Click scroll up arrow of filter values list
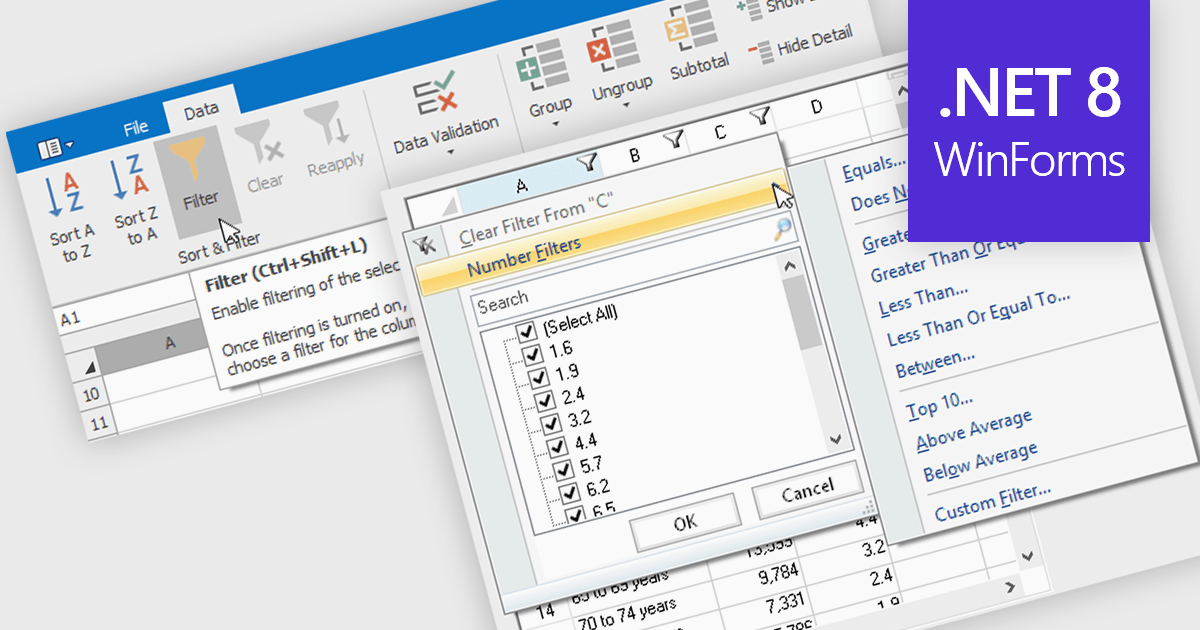The width and height of the screenshot is (1200, 630). (788, 266)
